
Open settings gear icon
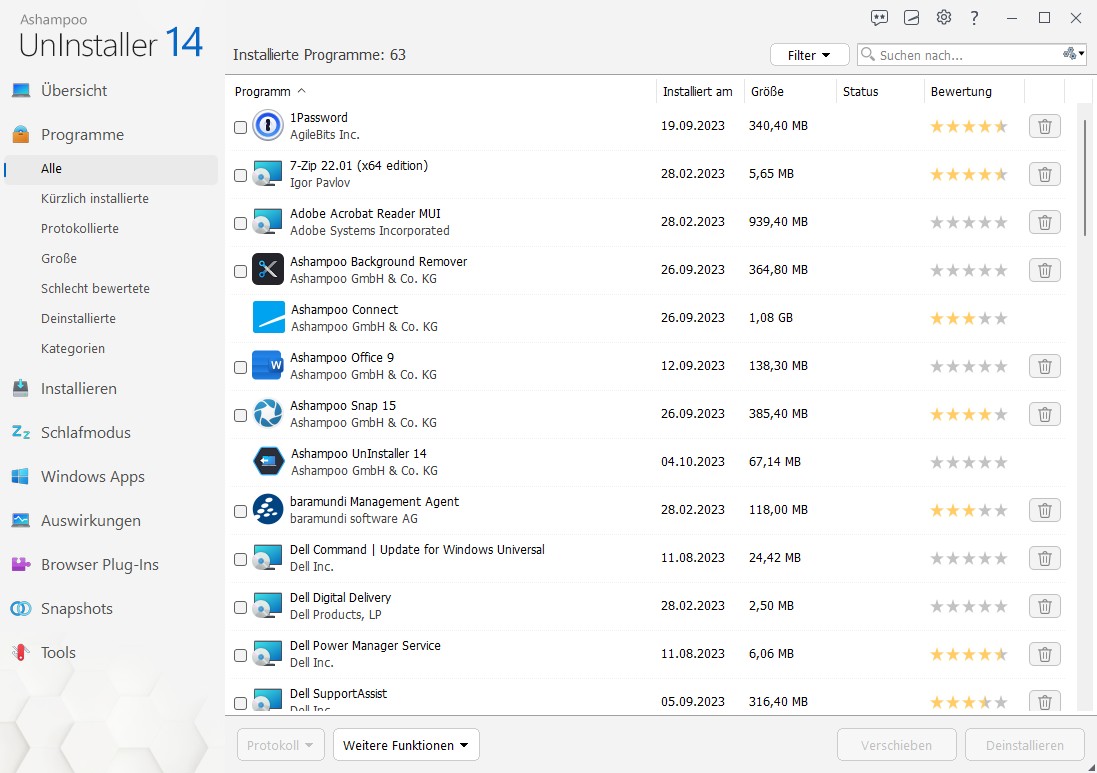coord(944,17)
